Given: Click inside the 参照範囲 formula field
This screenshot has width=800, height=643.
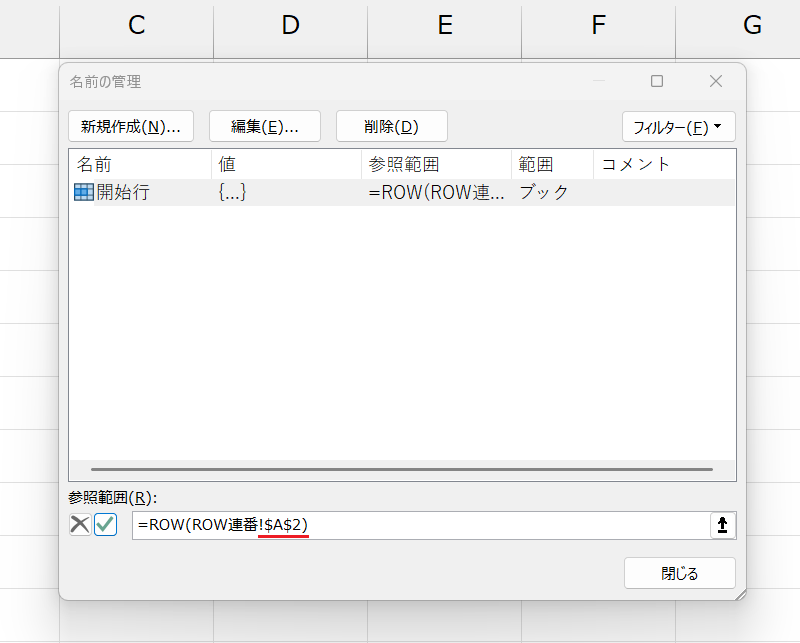Looking at the screenshot, I should click(400, 524).
